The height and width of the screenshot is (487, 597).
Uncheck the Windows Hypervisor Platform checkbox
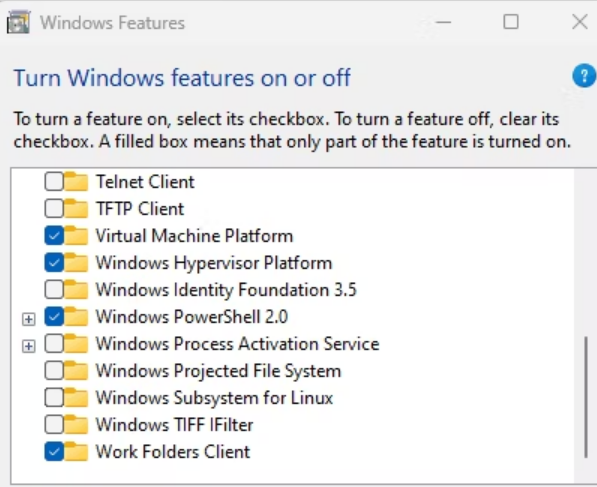coord(54,263)
